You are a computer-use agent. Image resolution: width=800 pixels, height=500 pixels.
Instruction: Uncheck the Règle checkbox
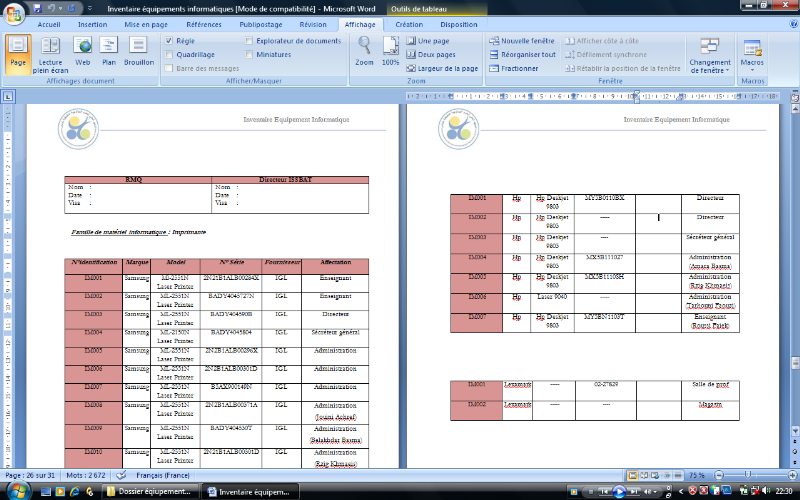tap(169, 40)
